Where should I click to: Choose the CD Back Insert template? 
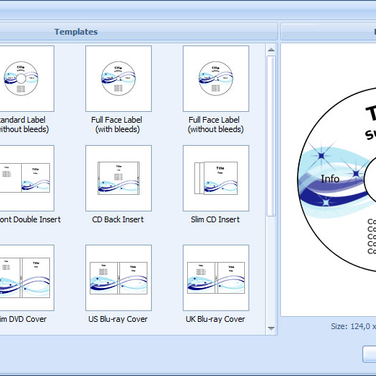[x=118, y=178]
